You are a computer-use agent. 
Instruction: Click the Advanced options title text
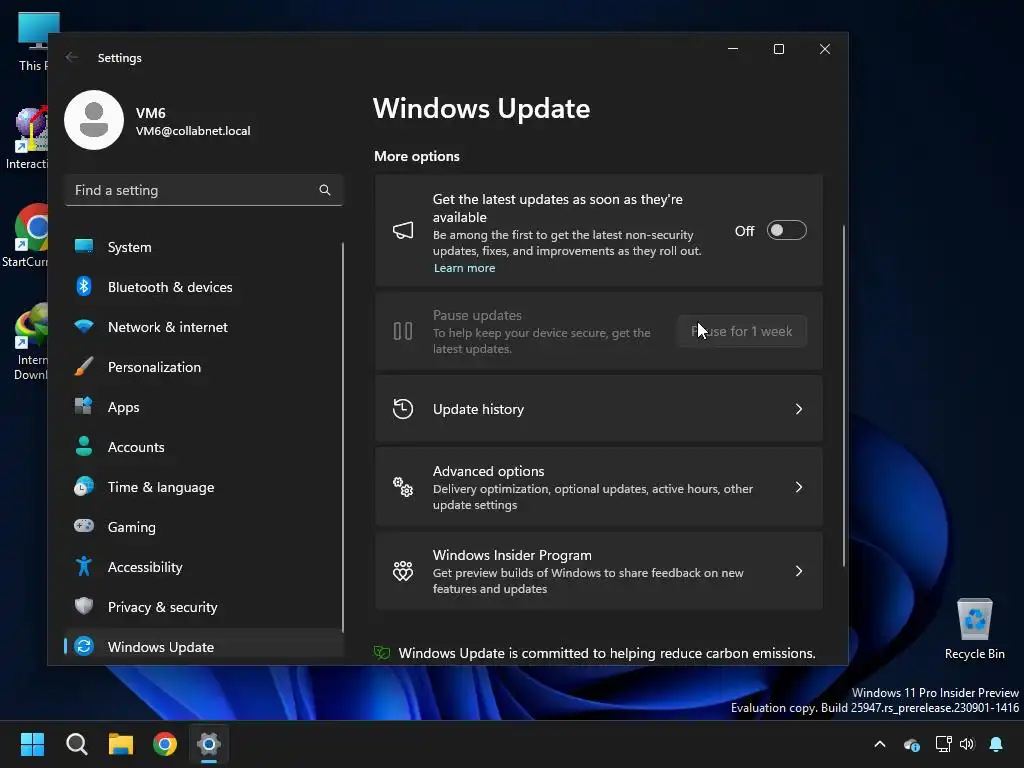pyautogui.click(x=488, y=471)
